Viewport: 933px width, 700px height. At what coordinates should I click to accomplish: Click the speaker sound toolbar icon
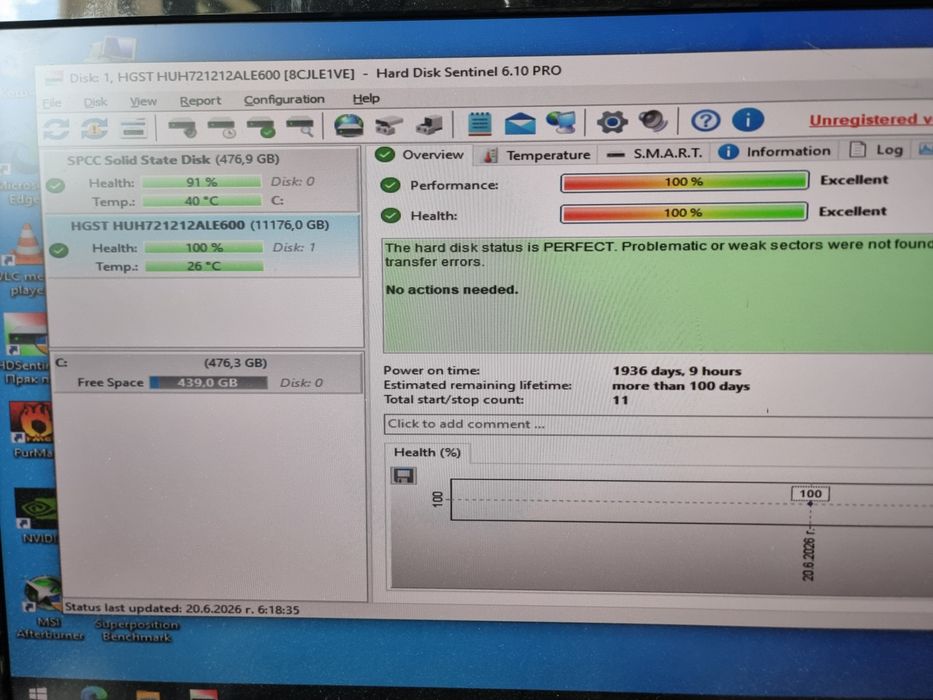pyautogui.click(x=653, y=121)
